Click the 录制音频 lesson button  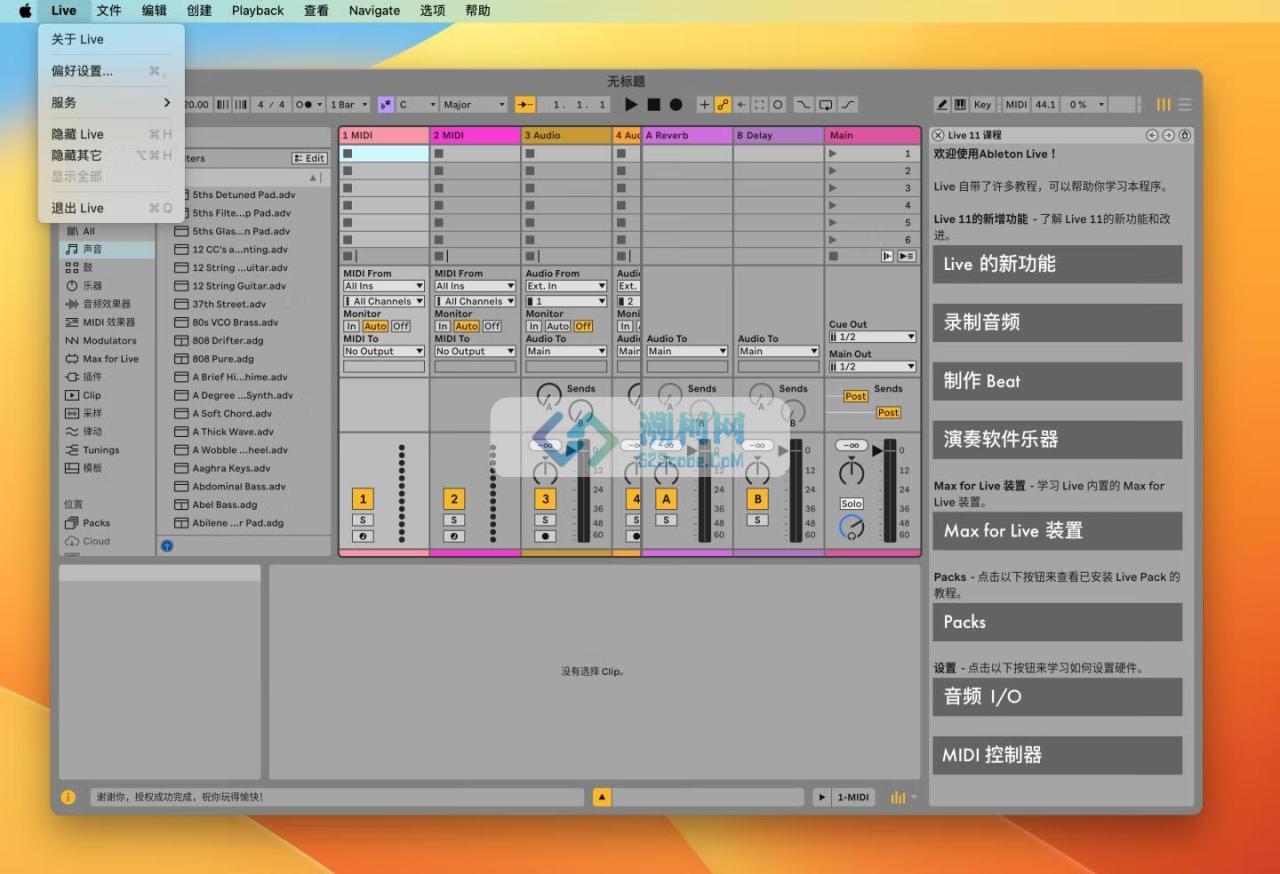pos(1057,322)
